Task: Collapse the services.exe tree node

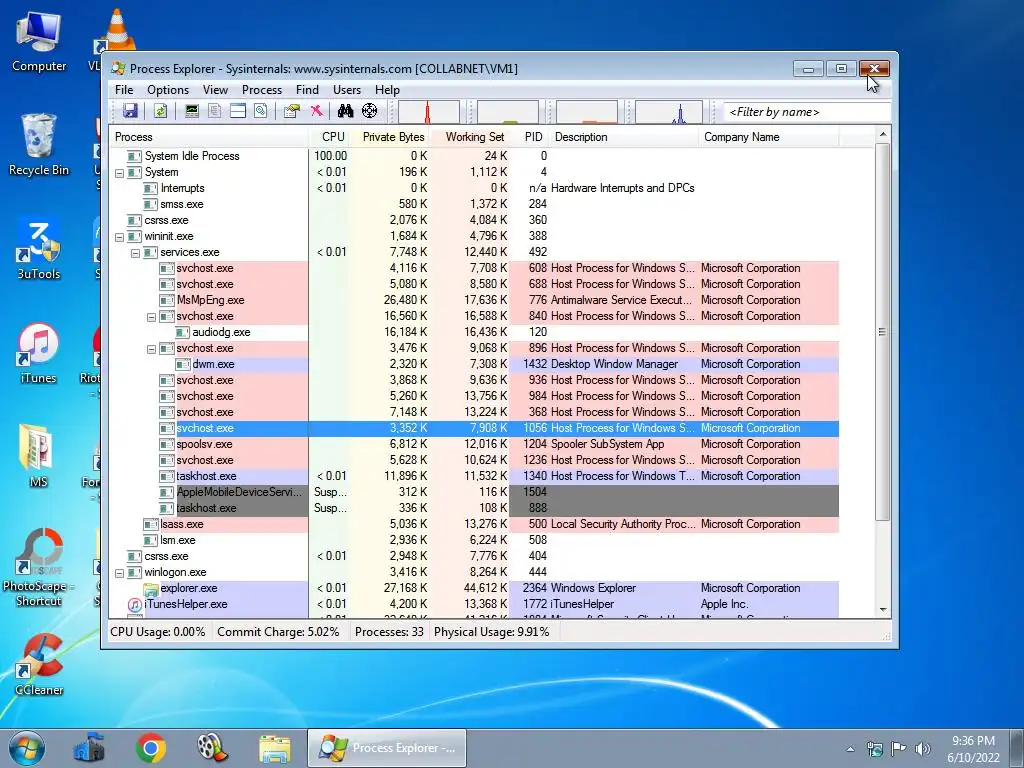Action: [135, 253]
